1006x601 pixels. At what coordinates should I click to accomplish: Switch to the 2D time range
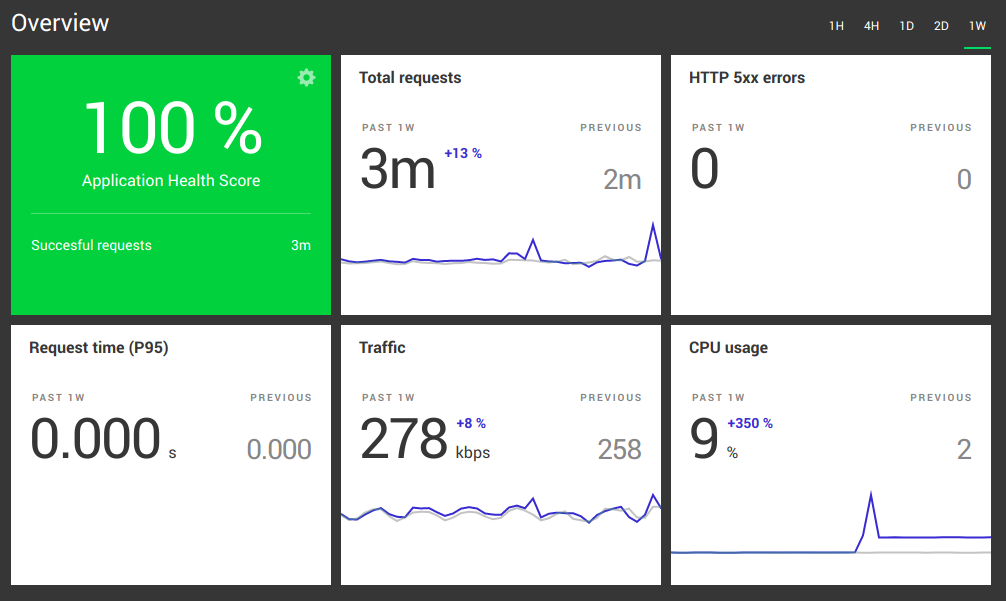point(941,26)
